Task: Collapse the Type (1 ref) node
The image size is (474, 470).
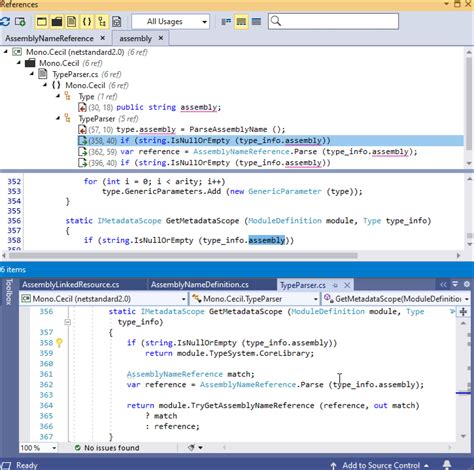Action: [58, 96]
